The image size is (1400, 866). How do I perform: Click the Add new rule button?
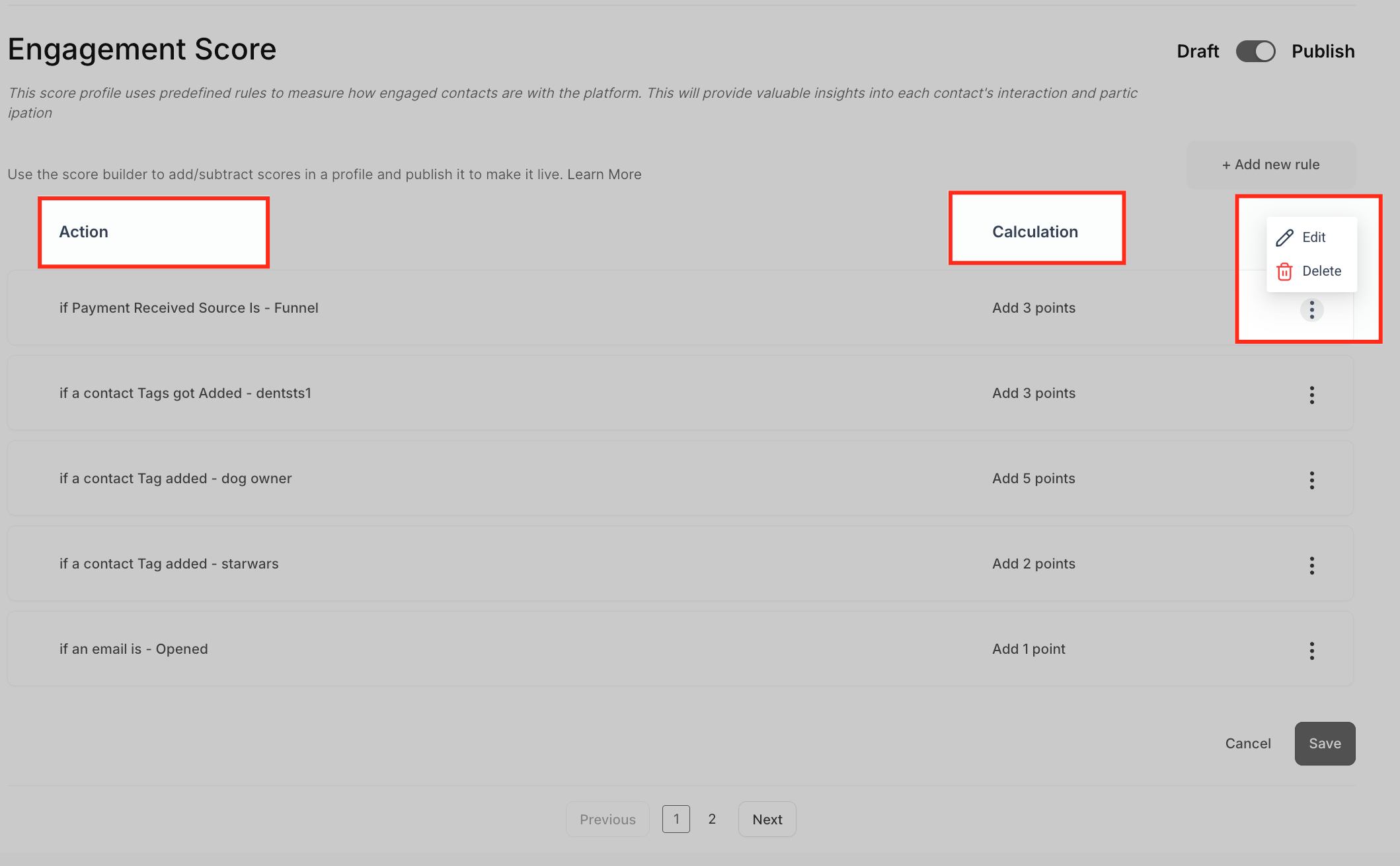tap(1270, 165)
